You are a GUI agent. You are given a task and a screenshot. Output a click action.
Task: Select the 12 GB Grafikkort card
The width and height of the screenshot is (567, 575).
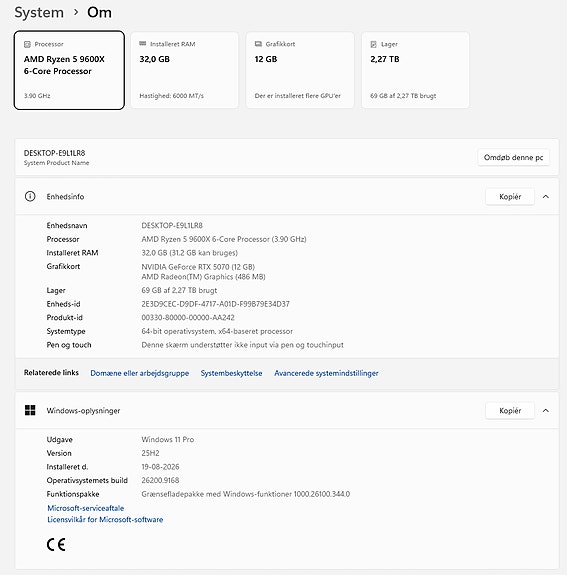click(x=300, y=70)
